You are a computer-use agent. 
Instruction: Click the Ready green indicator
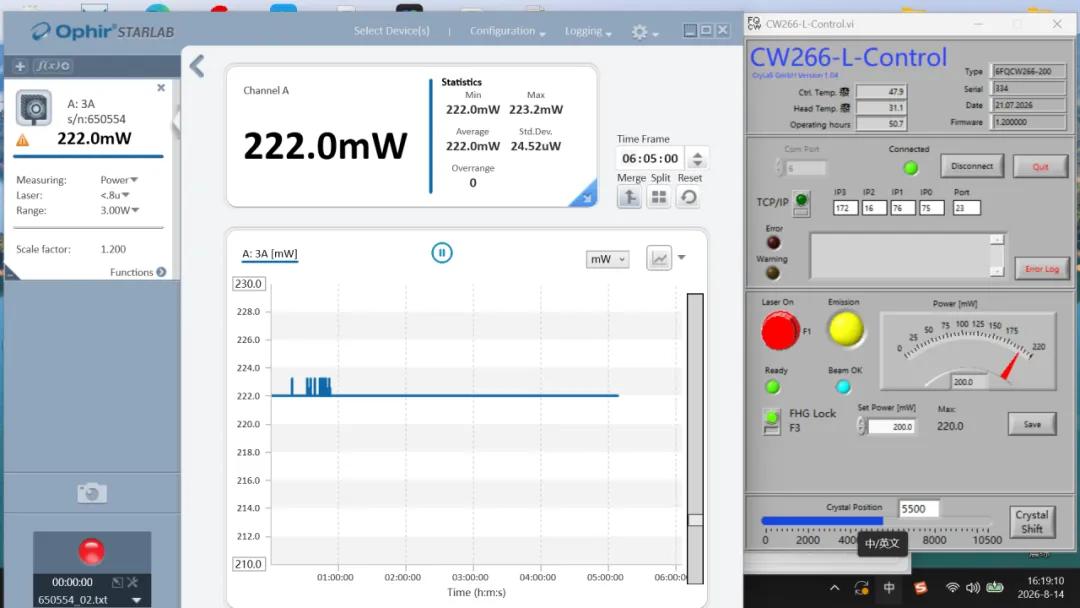[x=773, y=387]
